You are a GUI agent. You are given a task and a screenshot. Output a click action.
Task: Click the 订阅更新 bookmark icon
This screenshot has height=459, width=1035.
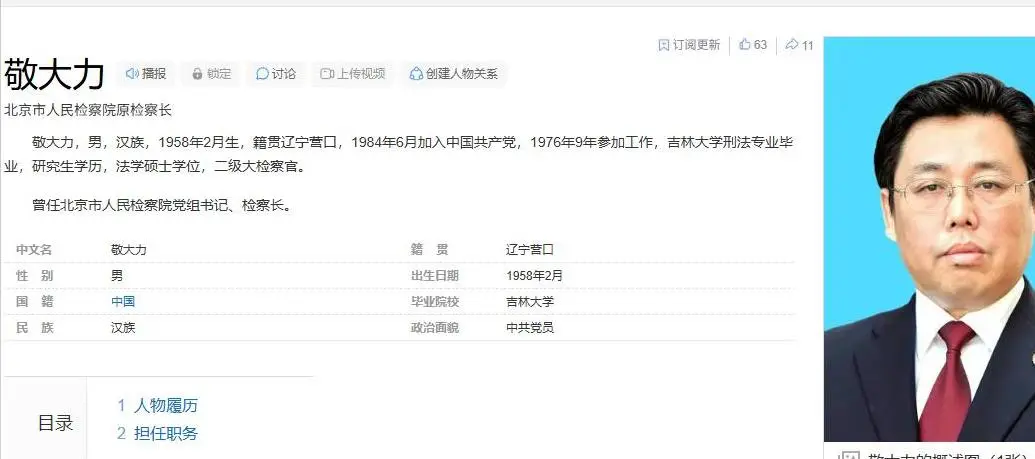664,45
